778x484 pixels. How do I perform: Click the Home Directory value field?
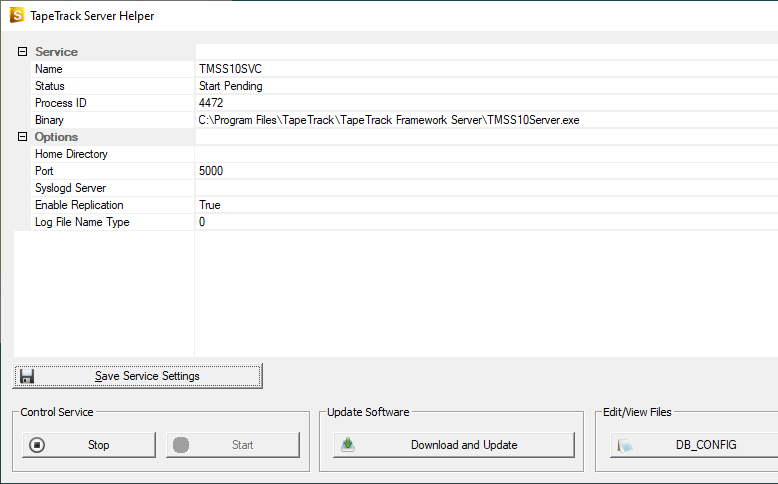click(486, 154)
